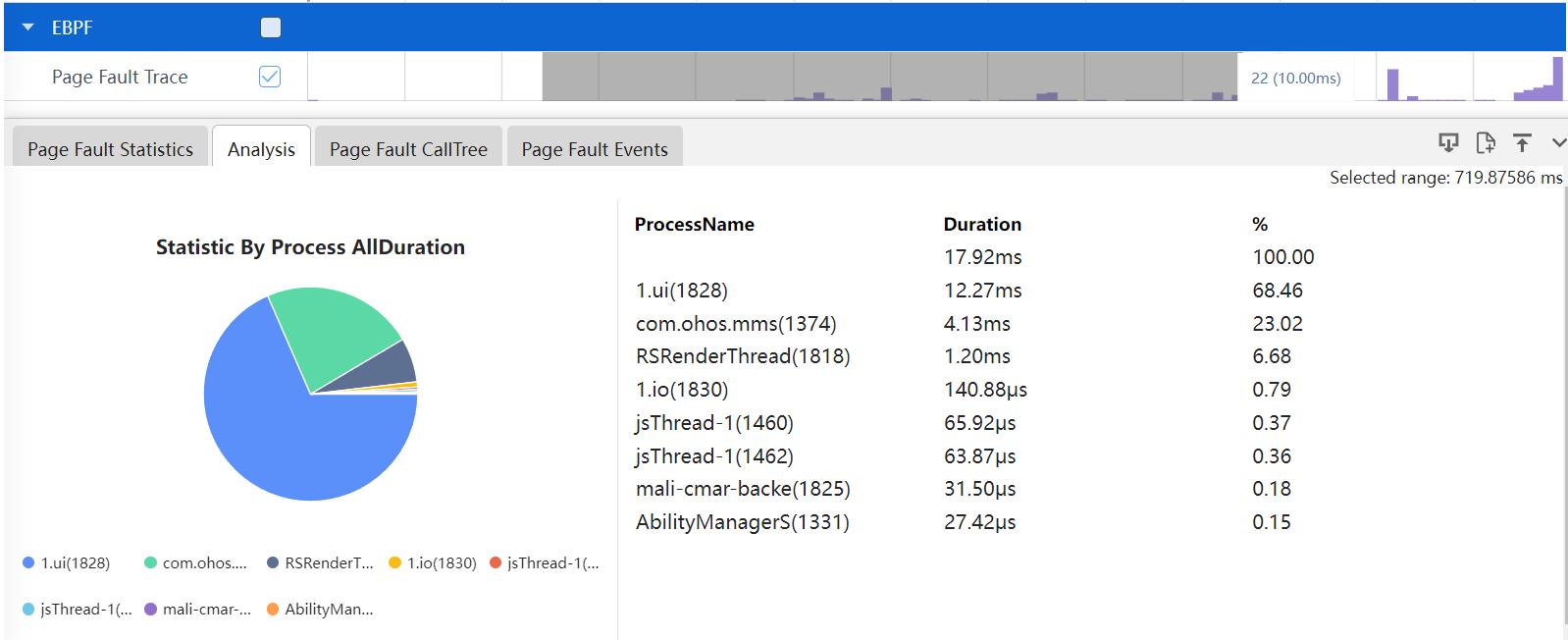The image size is (1568, 640).
Task: Collapse the EBPF group triangle
Action: click(28, 27)
